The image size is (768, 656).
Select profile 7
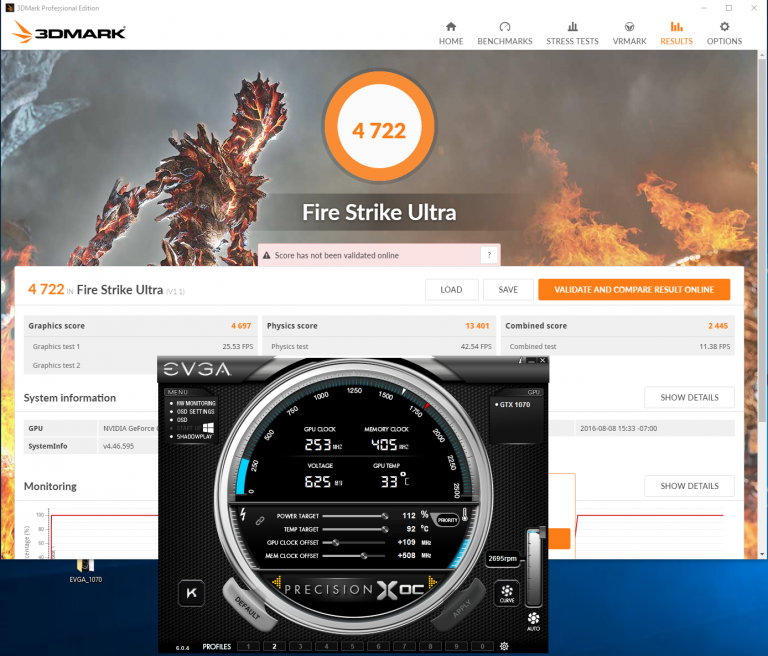[404, 647]
